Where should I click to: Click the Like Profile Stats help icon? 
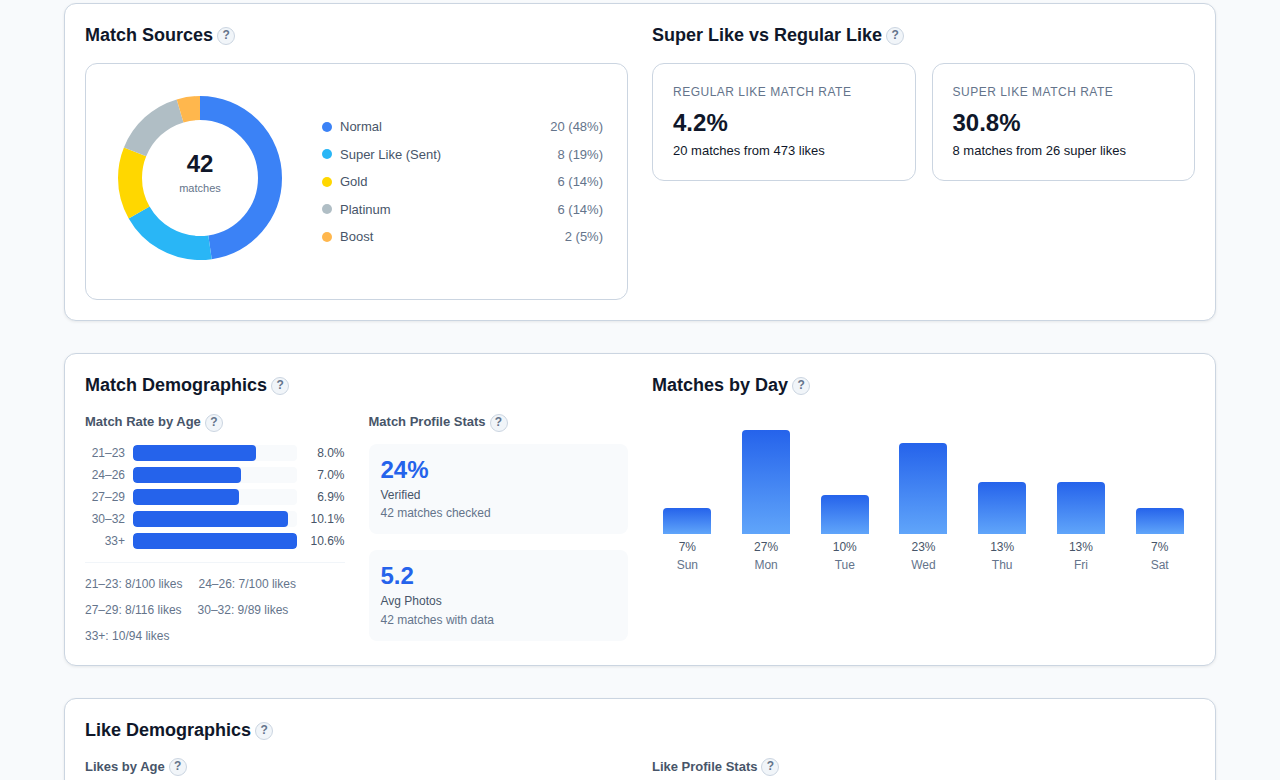(x=770, y=766)
